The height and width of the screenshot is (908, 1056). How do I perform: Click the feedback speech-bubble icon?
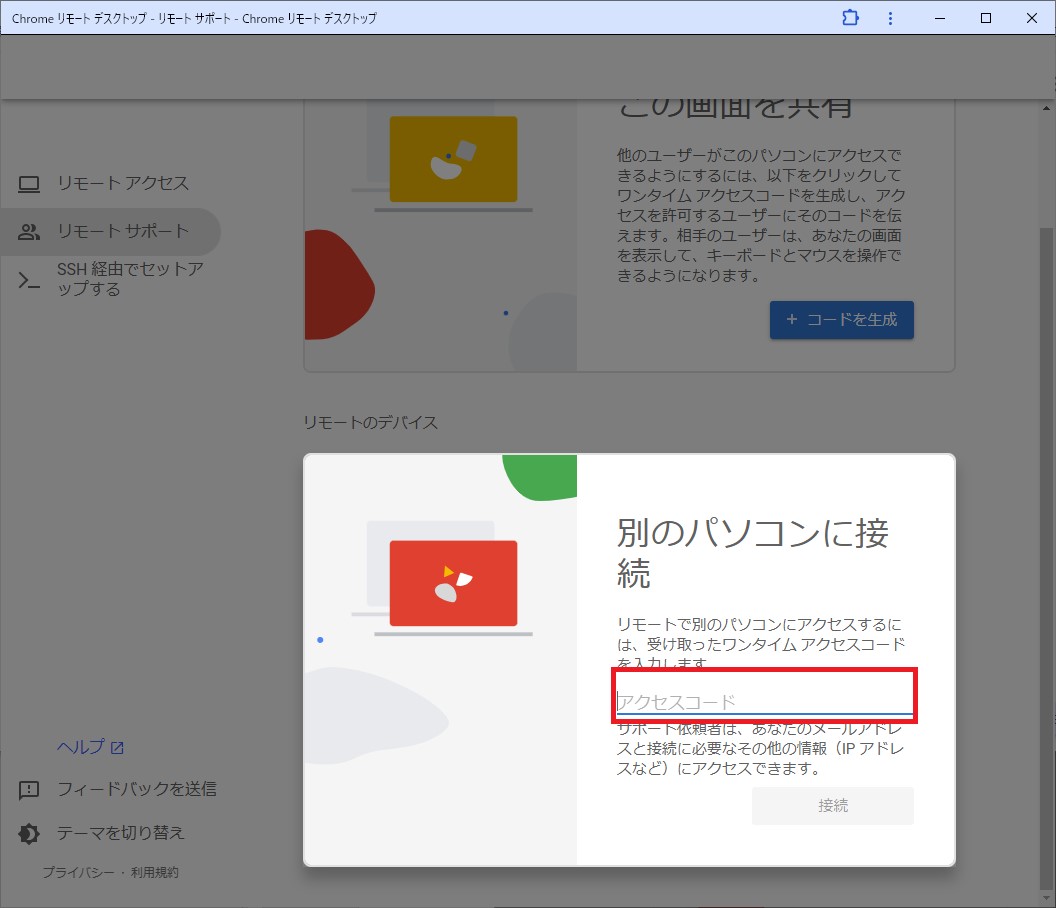click(29, 789)
